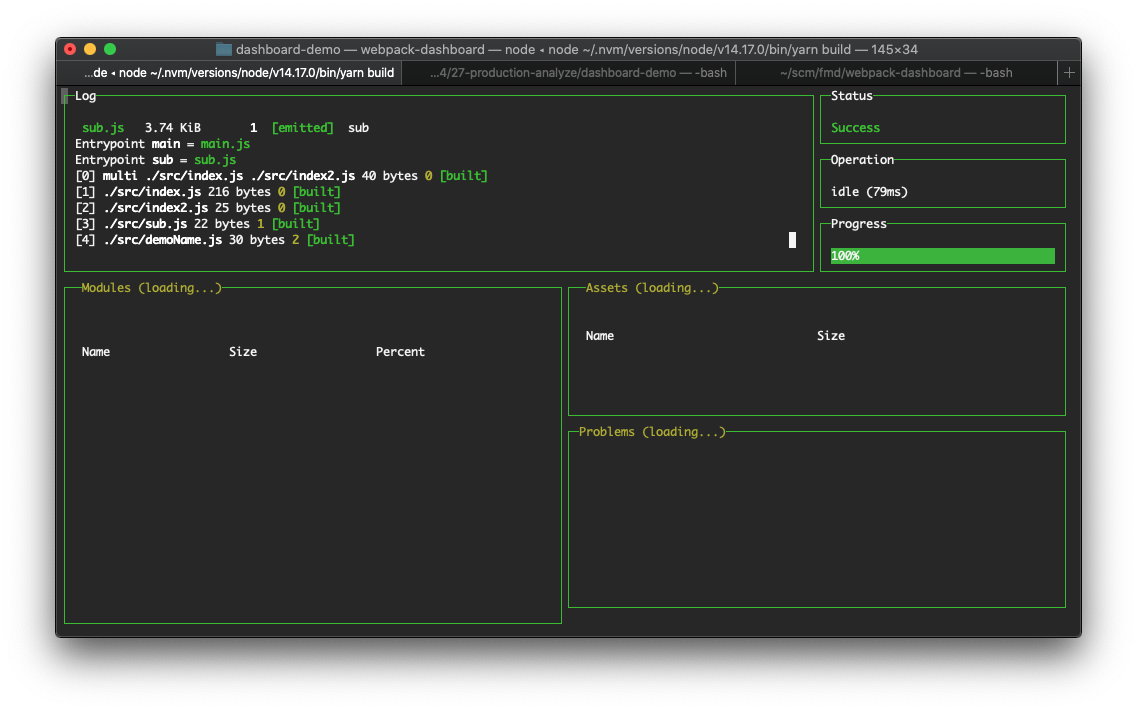Switch to the dashboard-demo bash tab
The image size is (1137, 711).
tap(568, 72)
